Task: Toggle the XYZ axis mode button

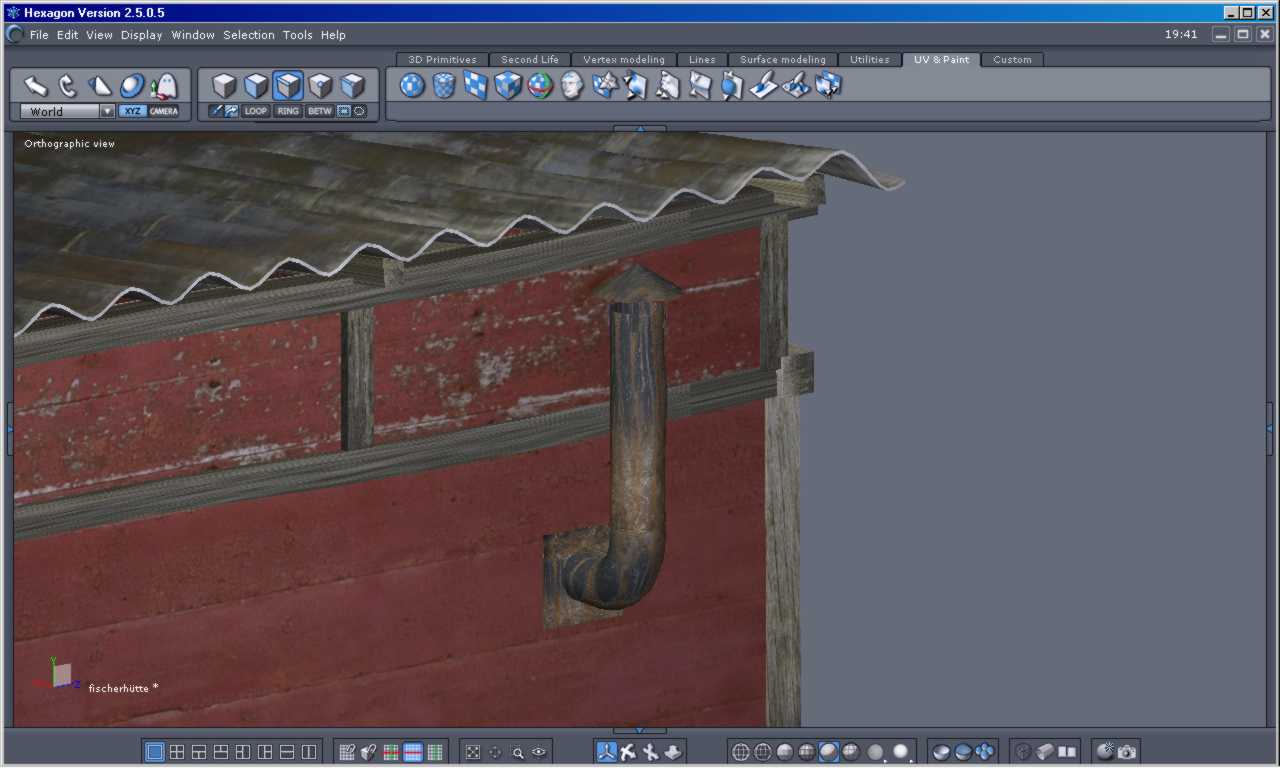Action: [x=132, y=111]
